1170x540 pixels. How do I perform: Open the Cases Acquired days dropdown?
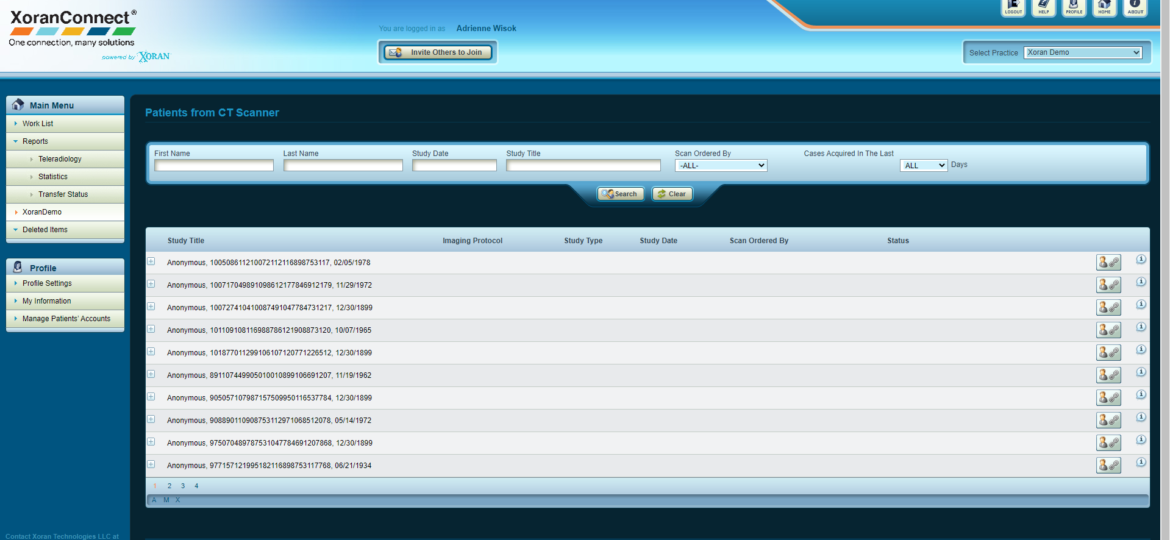click(923, 166)
